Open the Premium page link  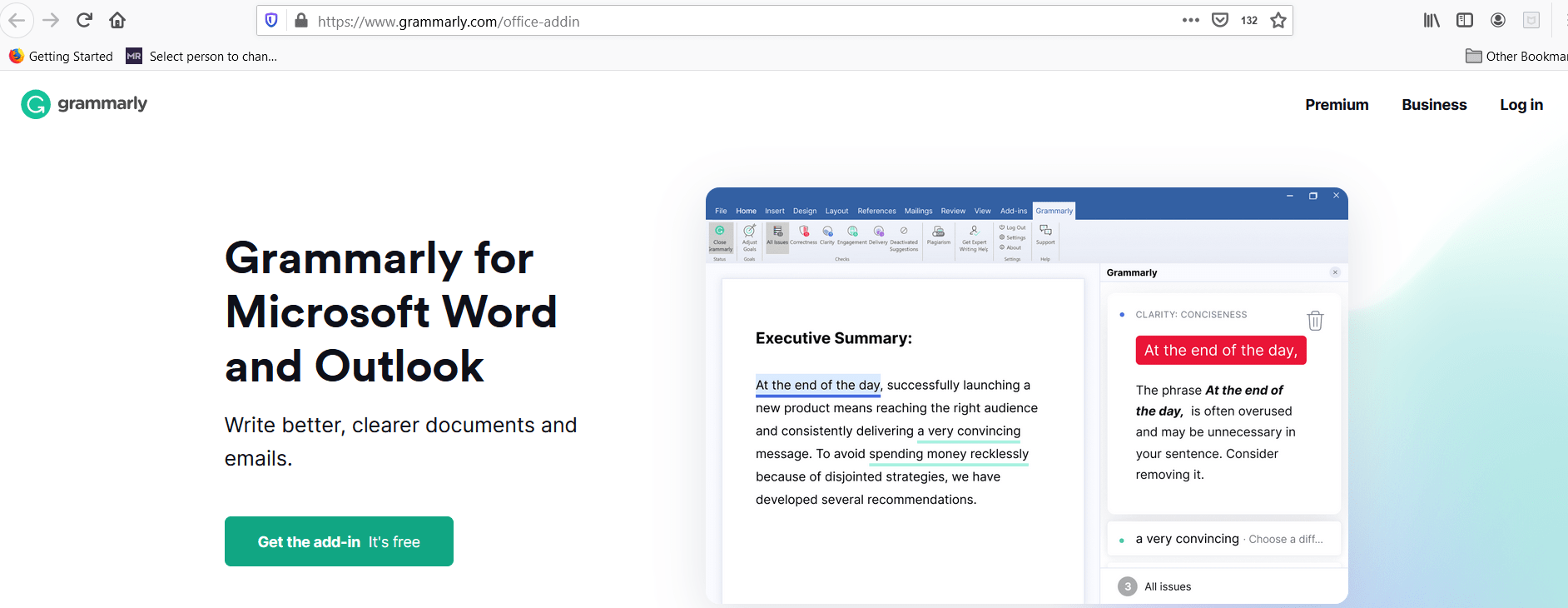[x=1337, y=105]
